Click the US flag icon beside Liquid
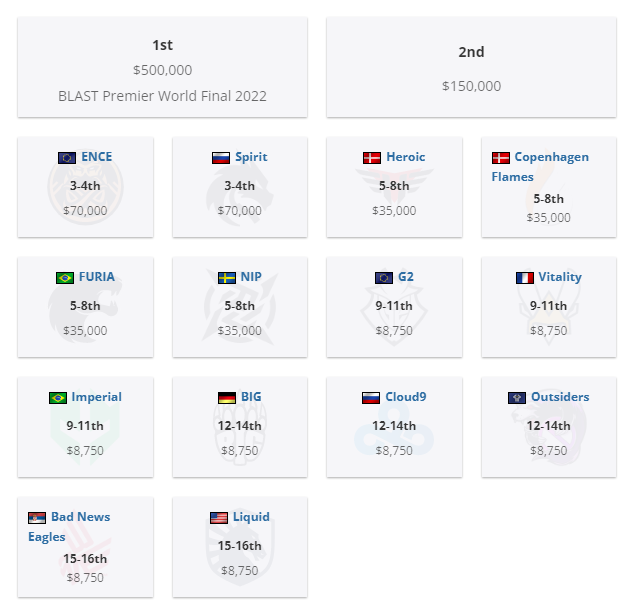631x613 pixels. (219, 517)
